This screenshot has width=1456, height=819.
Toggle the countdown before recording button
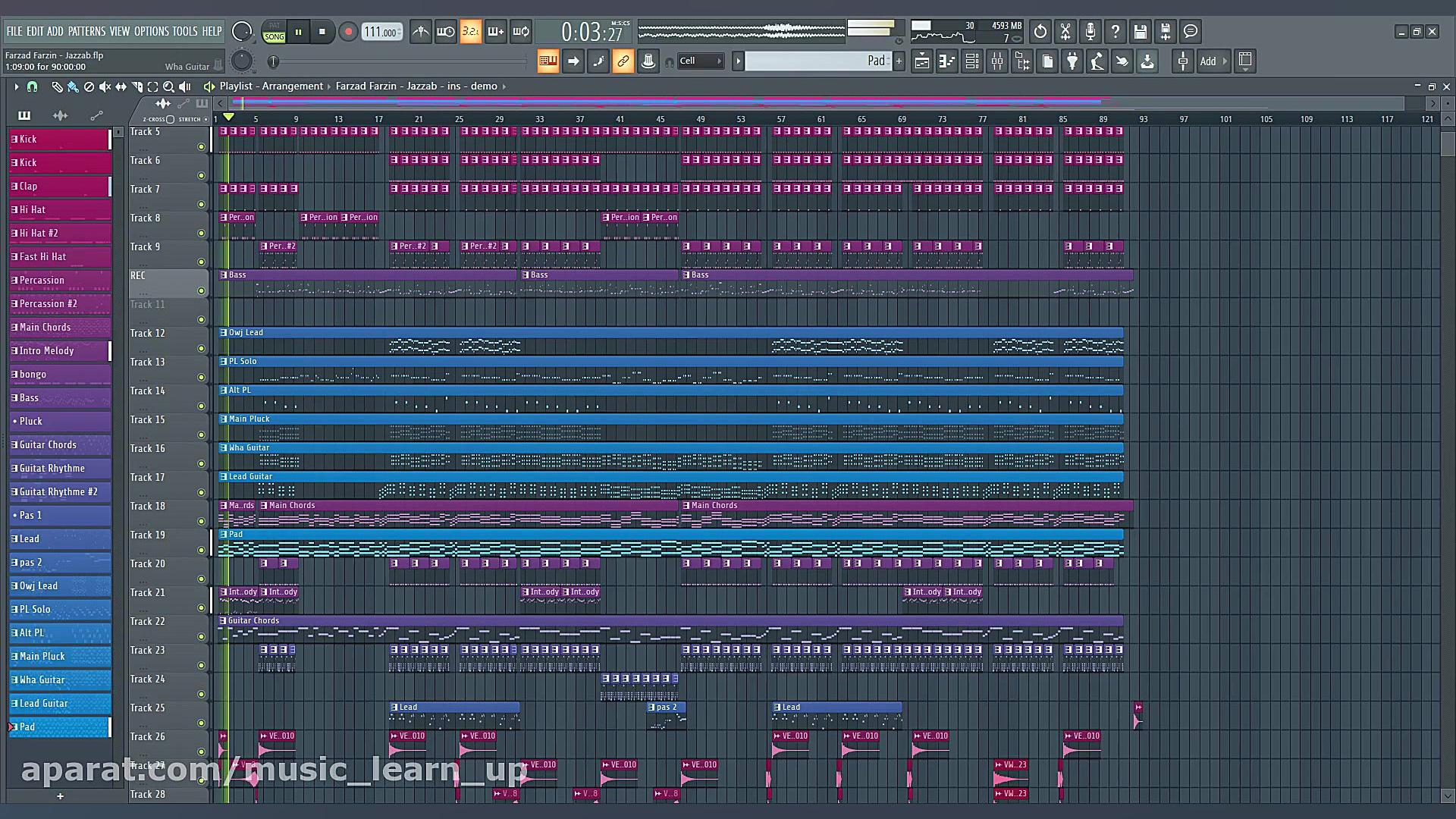[471, 32]
